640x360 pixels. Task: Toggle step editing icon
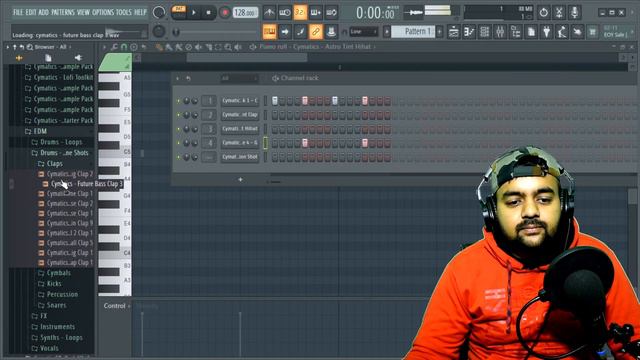pos(300,31)
